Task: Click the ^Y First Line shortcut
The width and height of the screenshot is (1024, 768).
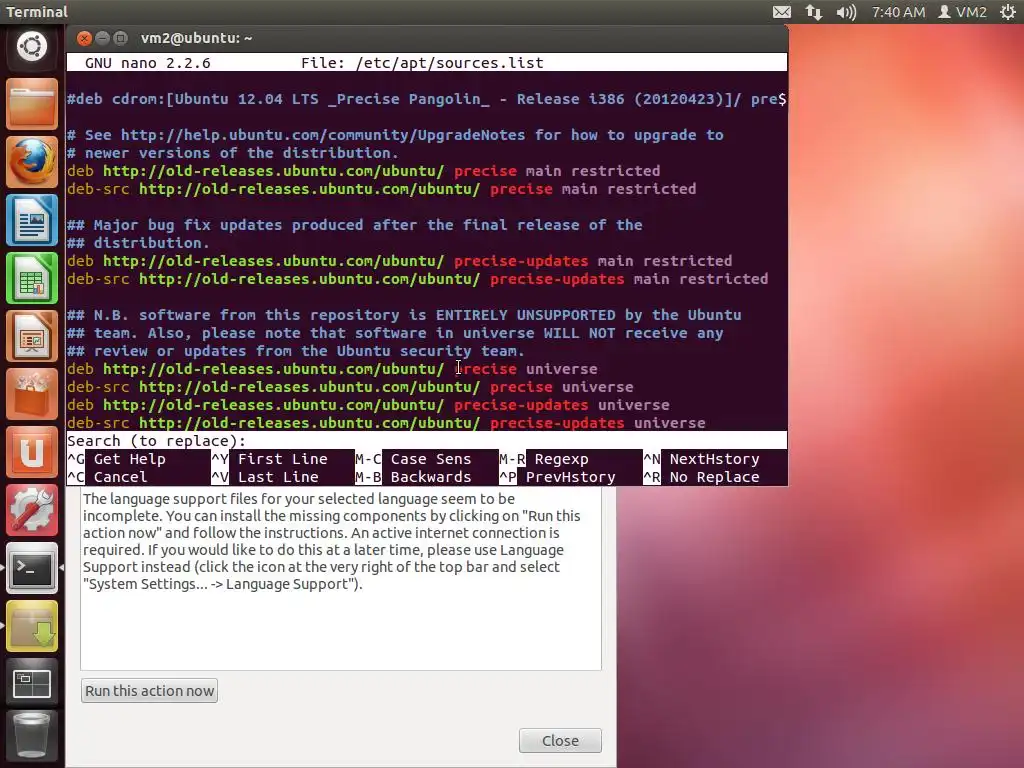Action: tap(270, 459)
